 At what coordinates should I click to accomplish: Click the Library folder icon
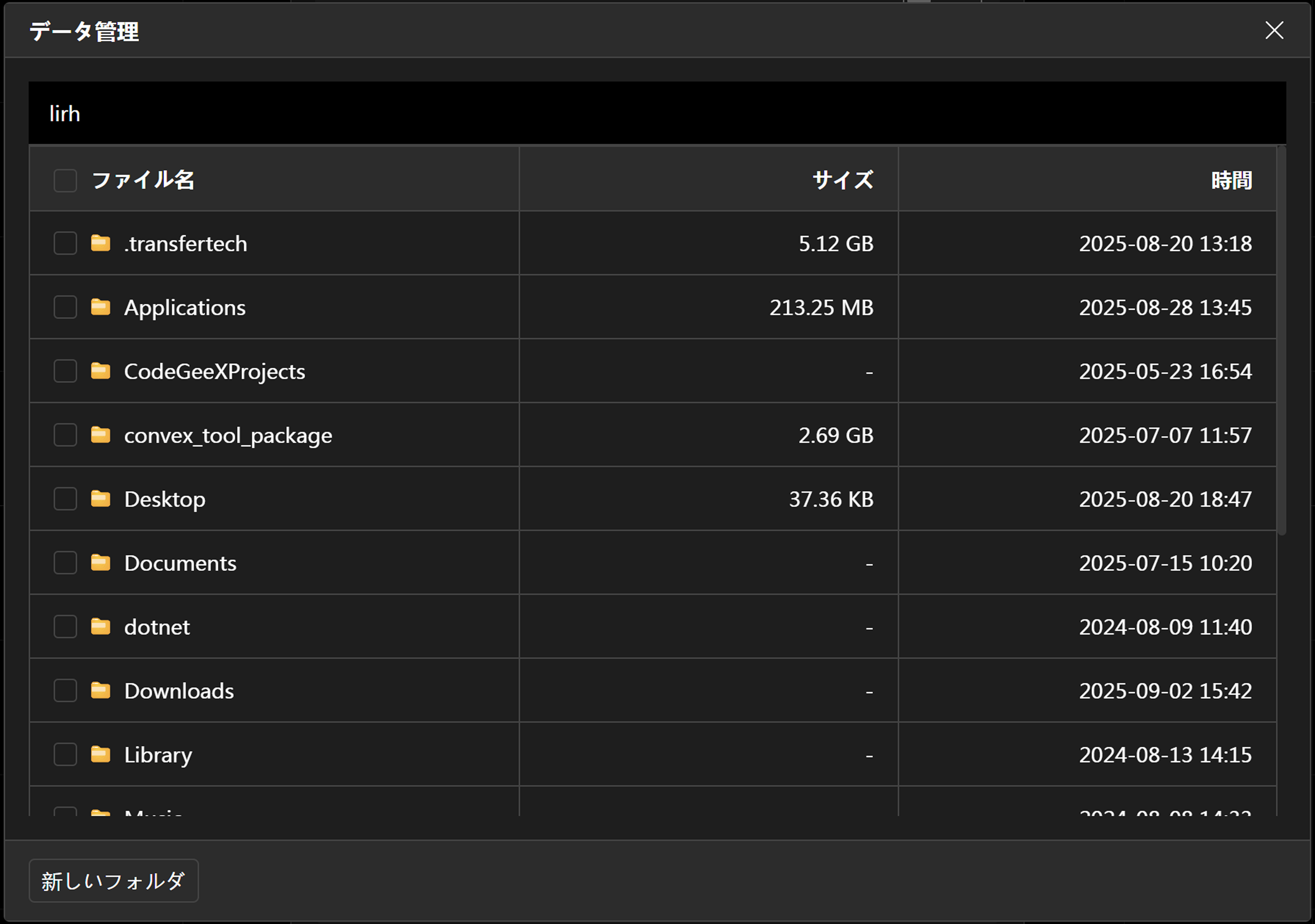tap(100, 755)
